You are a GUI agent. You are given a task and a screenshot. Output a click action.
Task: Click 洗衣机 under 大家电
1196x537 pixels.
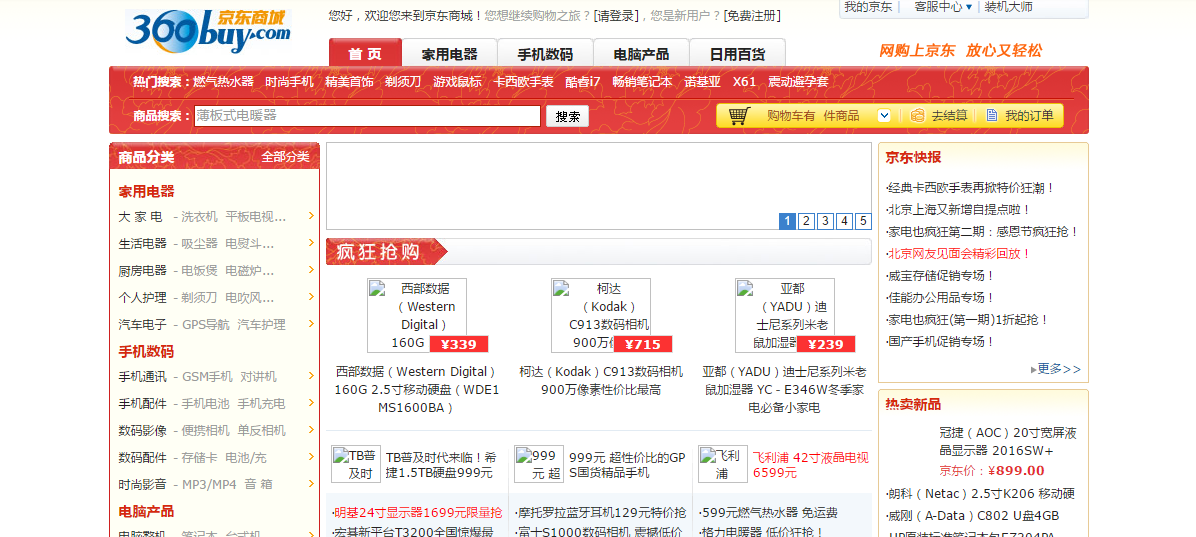pos(199,217)
